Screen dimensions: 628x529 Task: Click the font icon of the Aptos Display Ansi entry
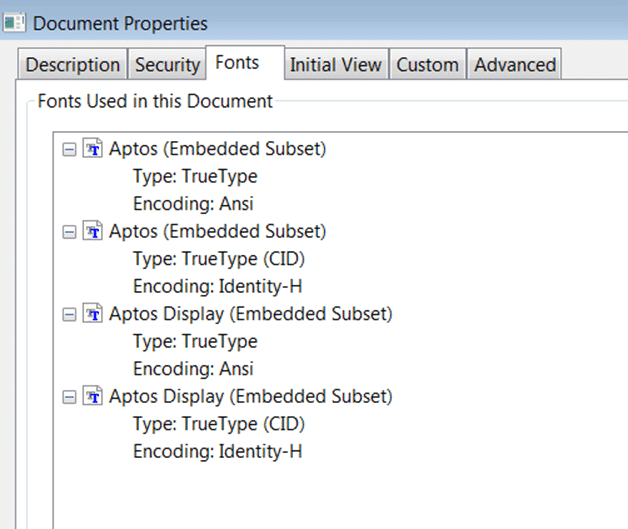[x=93, y=313]
